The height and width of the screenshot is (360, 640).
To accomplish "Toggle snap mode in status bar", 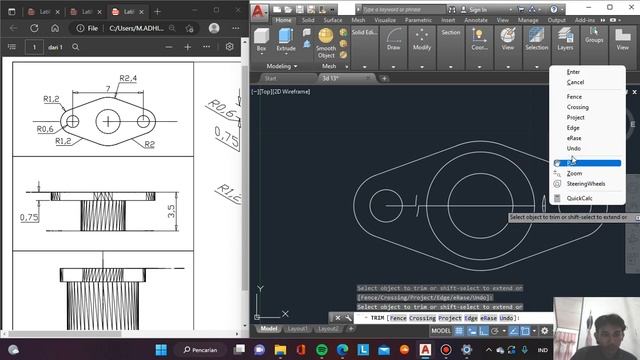I will (x=472, y=331).
